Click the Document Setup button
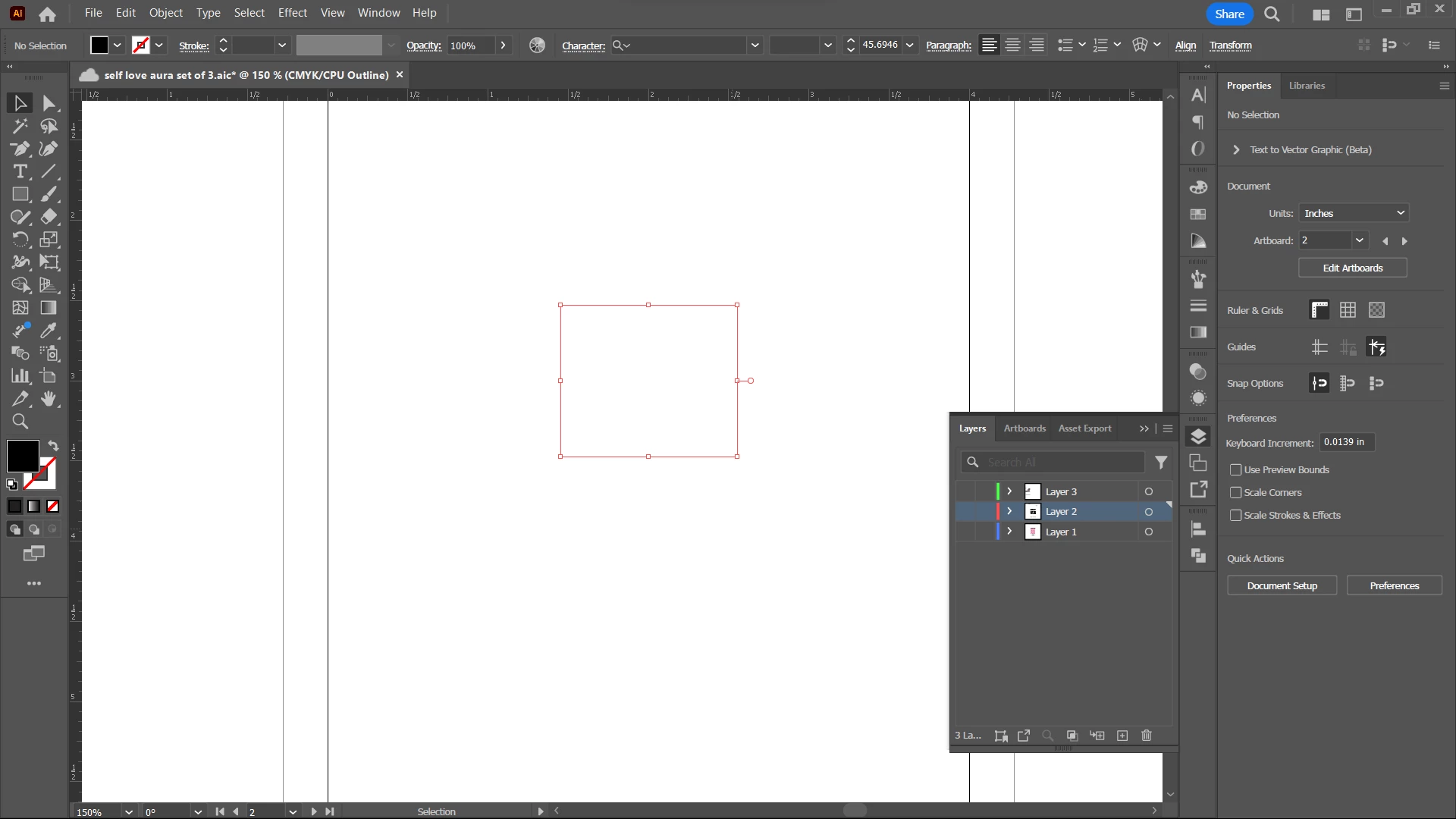This screenshot has height=819, width=1456. point(1282,586)
